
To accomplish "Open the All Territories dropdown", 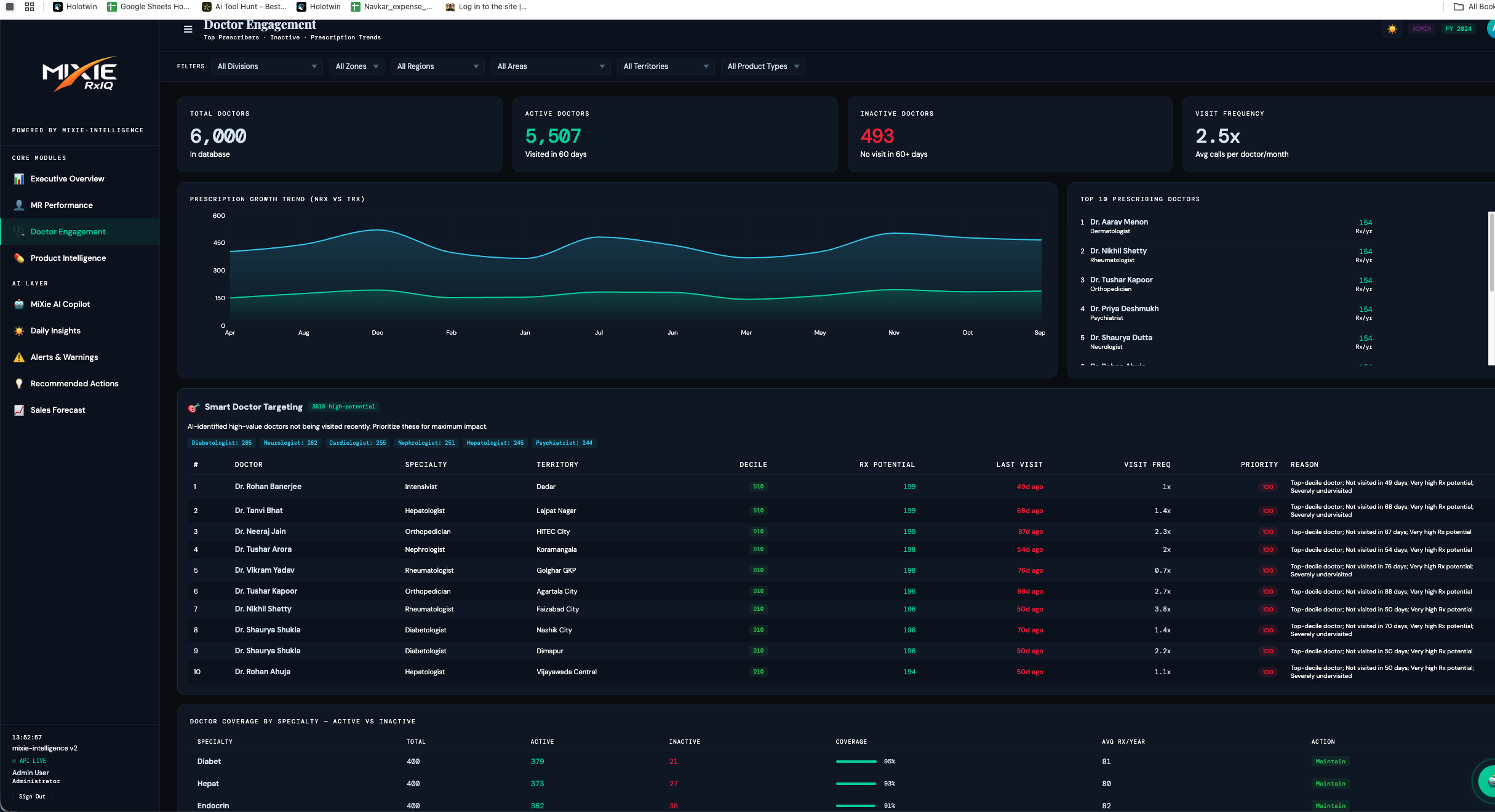I will (665, 66).
